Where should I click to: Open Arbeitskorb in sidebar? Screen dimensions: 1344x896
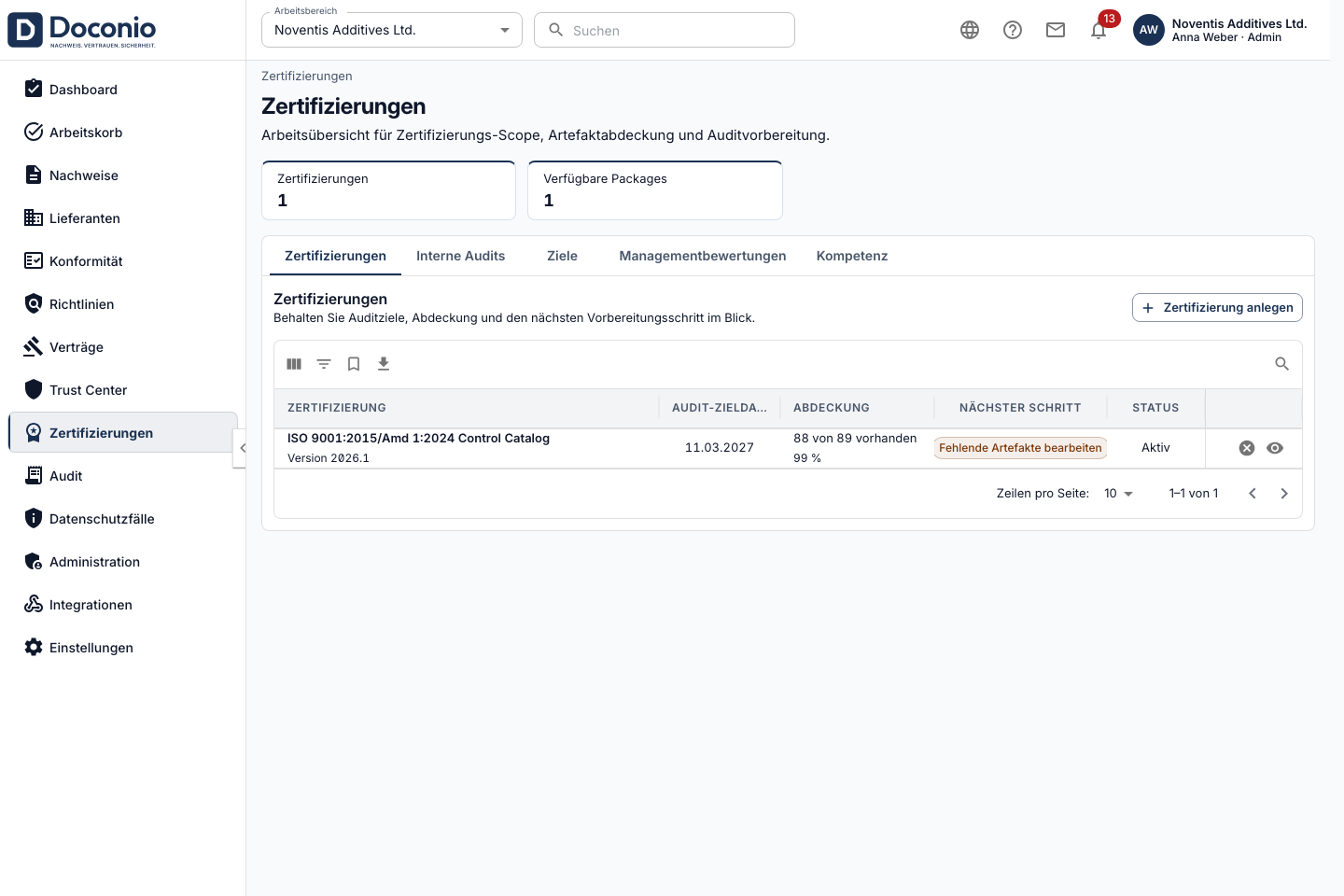(x=122, y=133)
